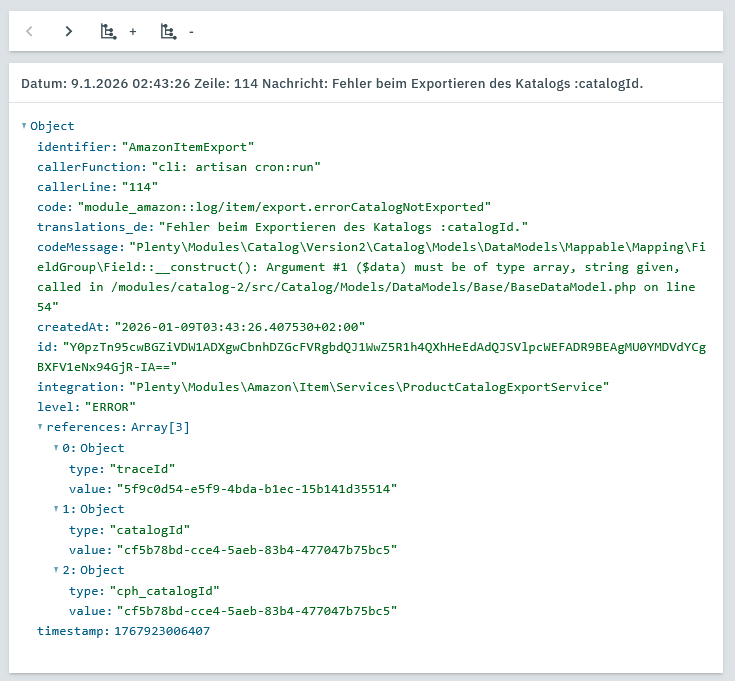
Task: Click the previous entry arrow icon
Action: coord(30,31)
